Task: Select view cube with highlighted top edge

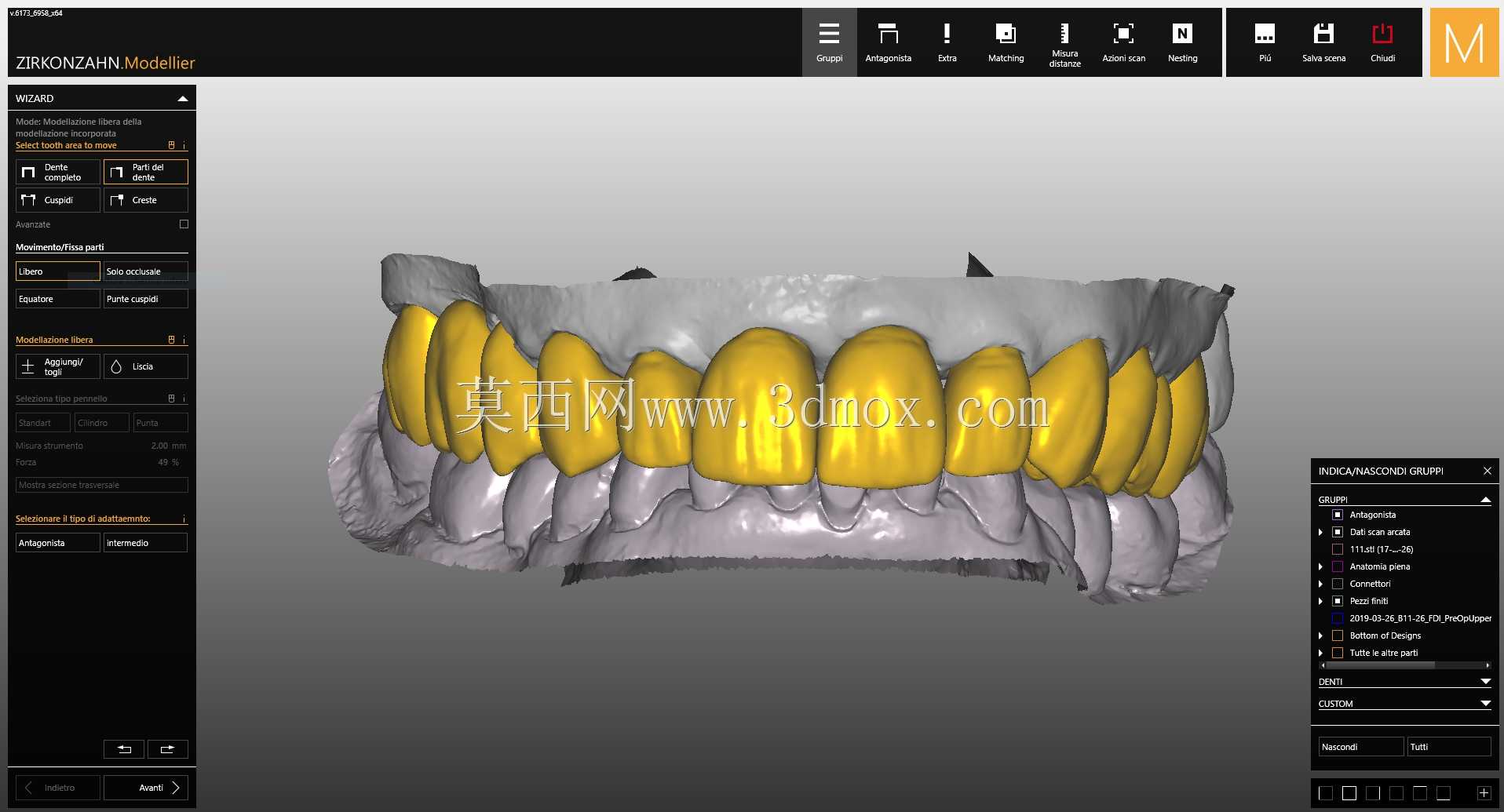Action: pos(1419,793)
